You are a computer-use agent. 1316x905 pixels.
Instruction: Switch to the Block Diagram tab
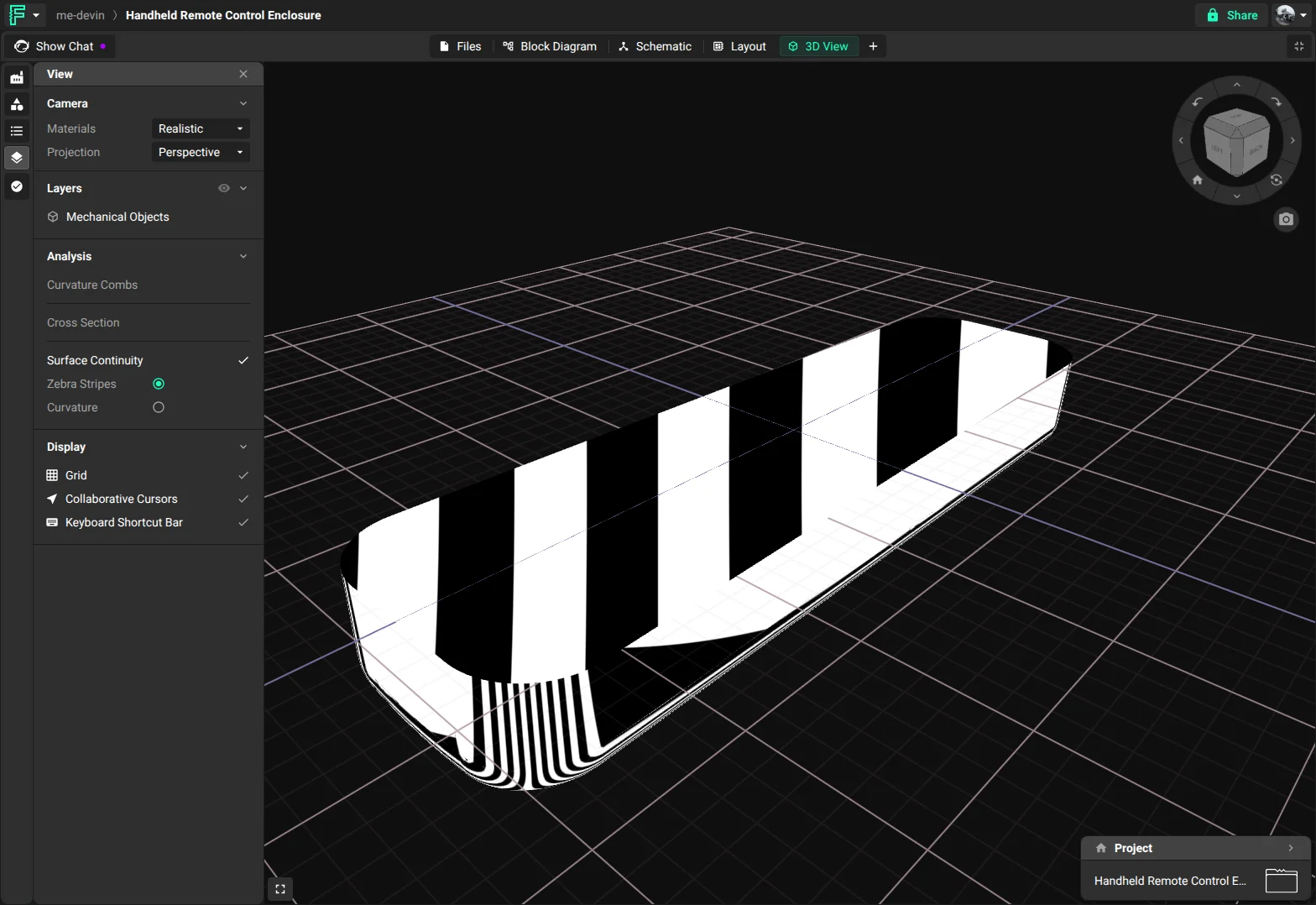click(x=550, y=46)
